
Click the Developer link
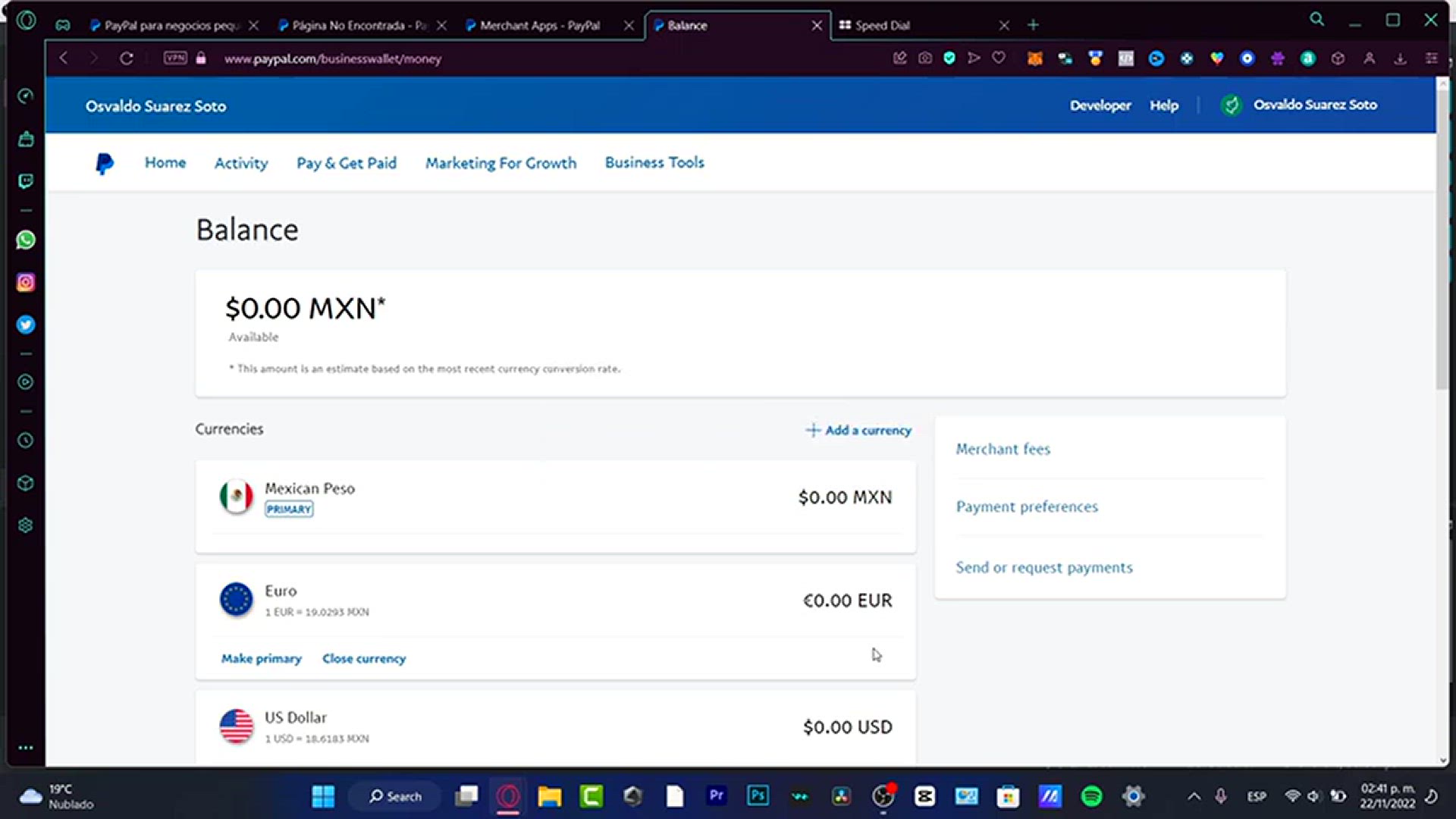click(x=1100, y=105)
